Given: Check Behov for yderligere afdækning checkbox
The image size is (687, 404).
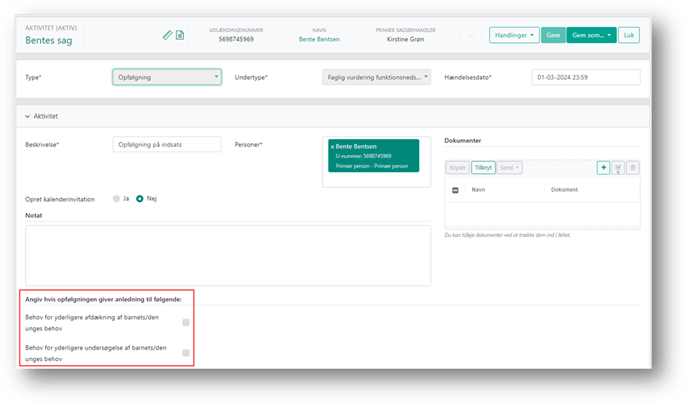Looking at the screenshot, I should point(186,322).
